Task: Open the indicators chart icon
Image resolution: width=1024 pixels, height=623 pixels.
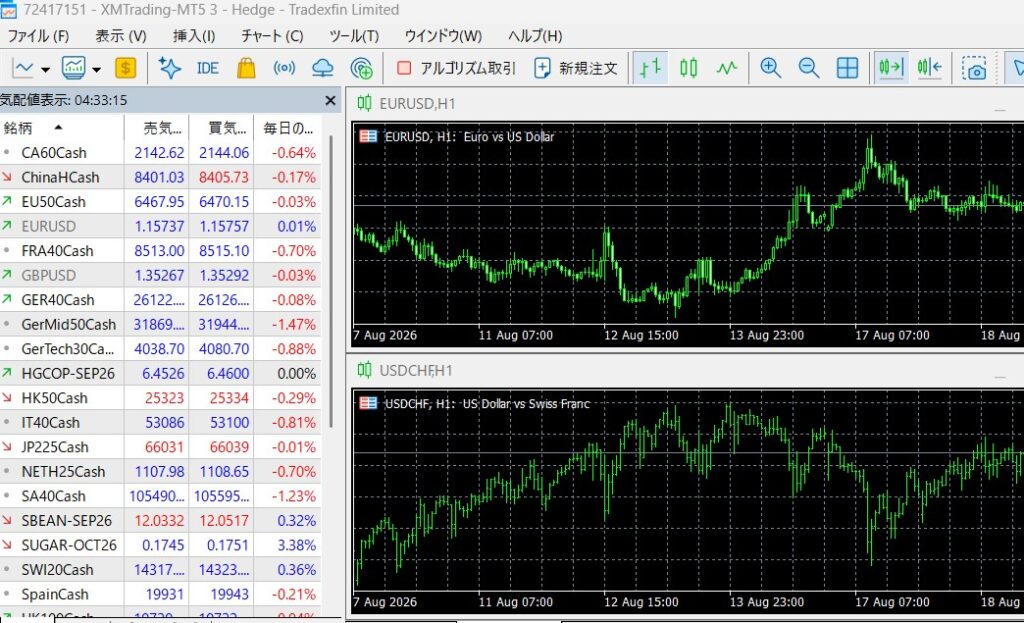Action: (x=73, y=68)
